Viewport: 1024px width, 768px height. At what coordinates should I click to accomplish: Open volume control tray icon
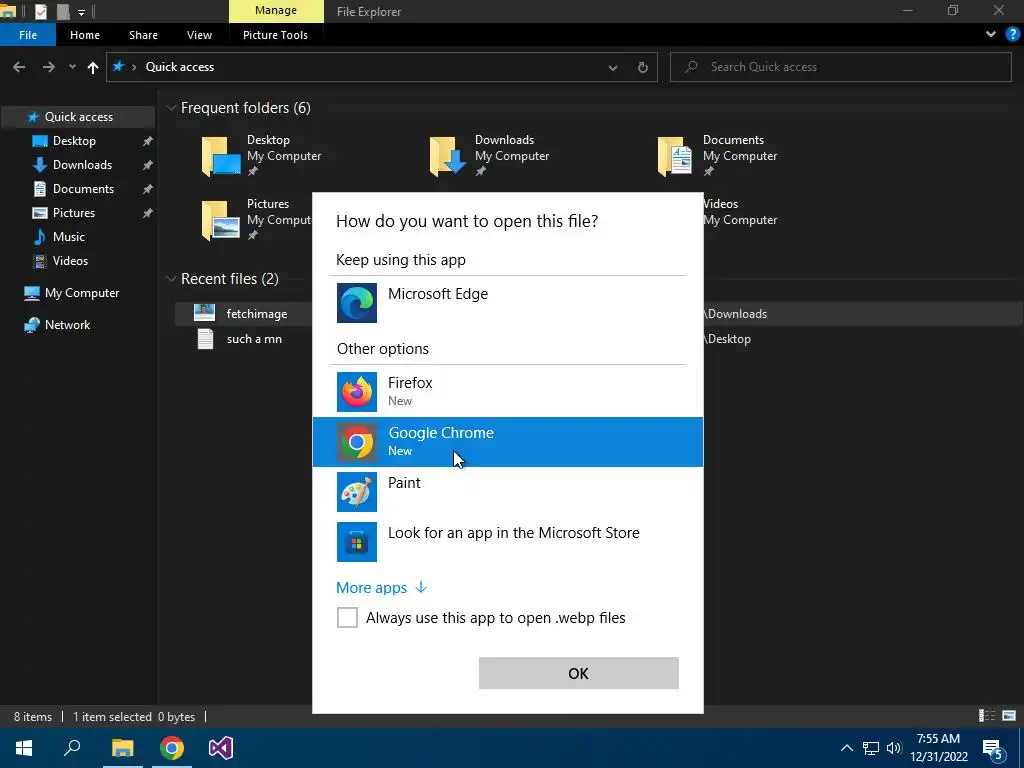(894, 748)
